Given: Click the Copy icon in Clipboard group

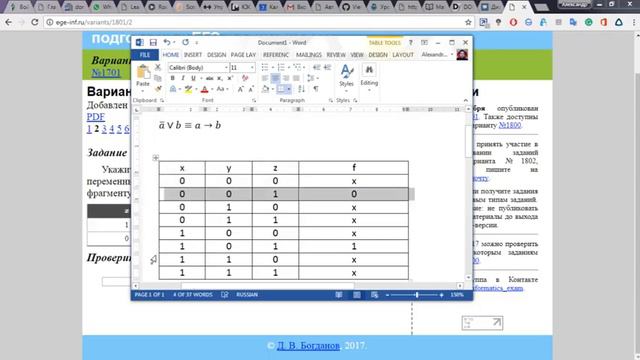Looking at the screenshot, I should (x=158, y=78).
